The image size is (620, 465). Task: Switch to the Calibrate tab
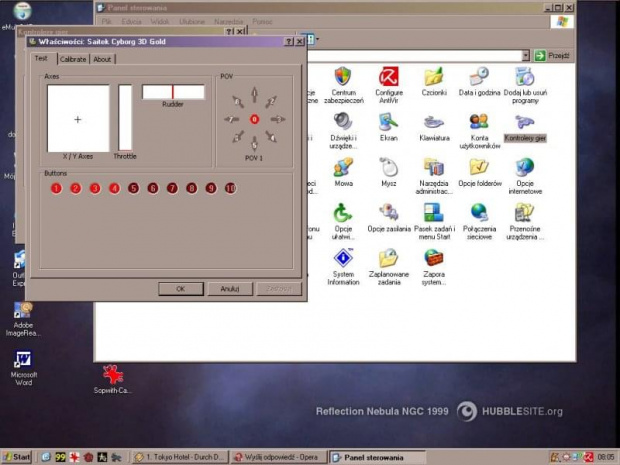[x=73, y=59]
